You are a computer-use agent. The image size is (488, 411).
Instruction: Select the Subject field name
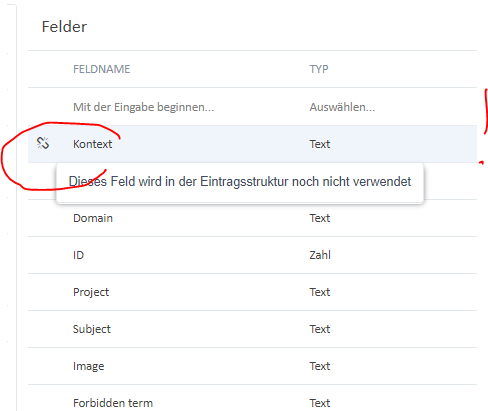92,329
